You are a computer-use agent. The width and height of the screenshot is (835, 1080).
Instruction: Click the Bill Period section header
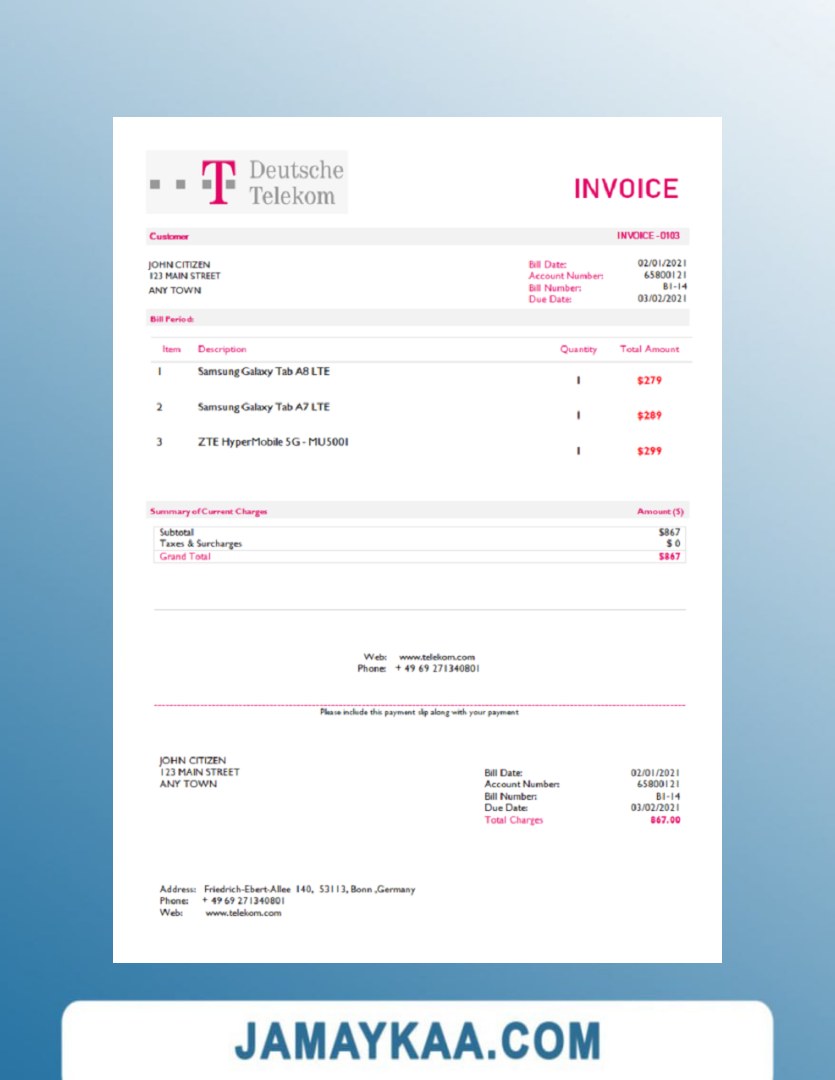171,319
